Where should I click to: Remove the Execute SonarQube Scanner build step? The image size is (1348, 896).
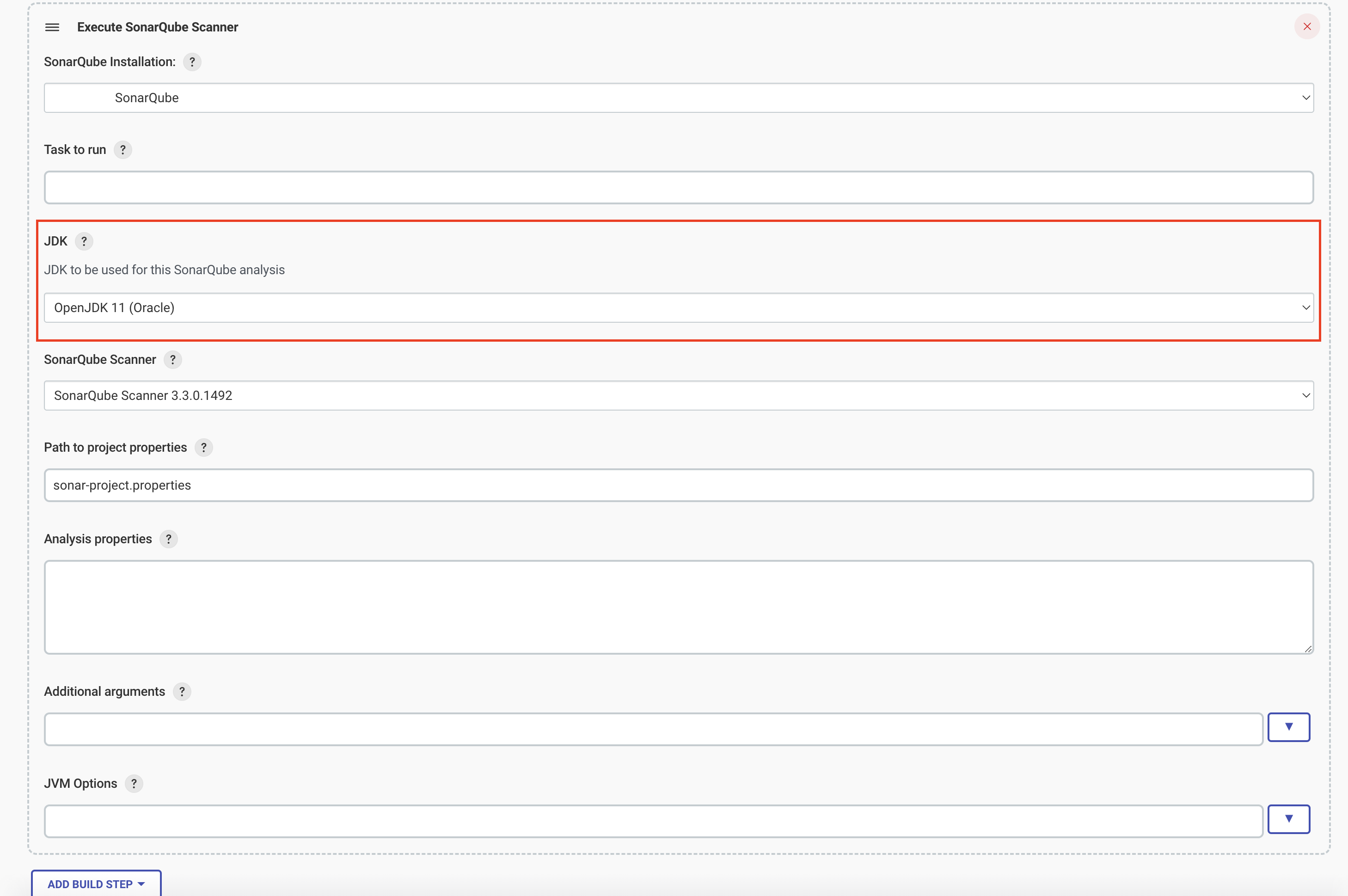[x=1306, y=26]
